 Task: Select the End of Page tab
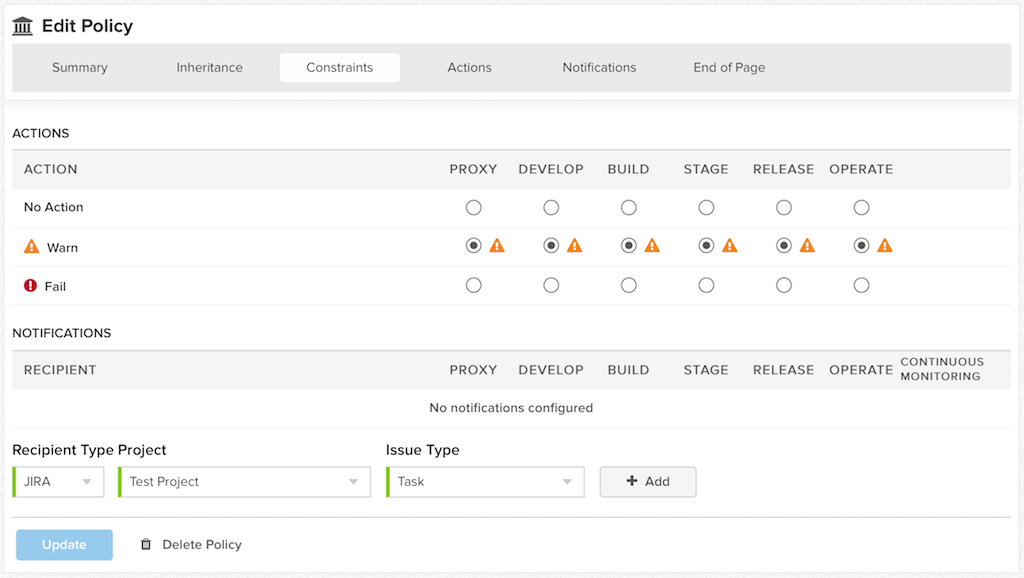(728, 67)
